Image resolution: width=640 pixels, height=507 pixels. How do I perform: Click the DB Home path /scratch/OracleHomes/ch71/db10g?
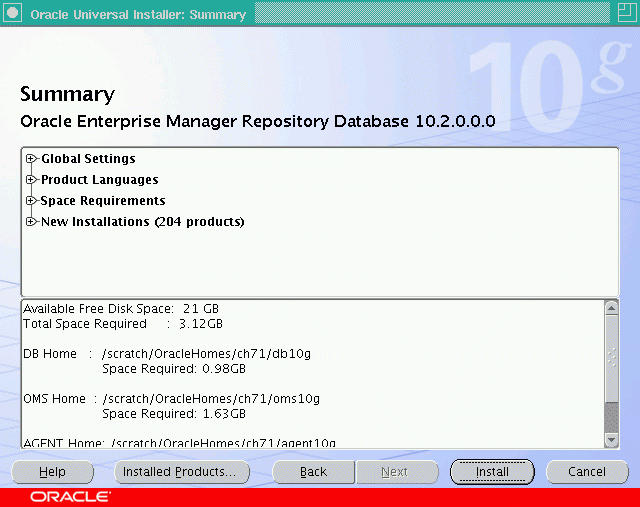(x=207, y=354)
